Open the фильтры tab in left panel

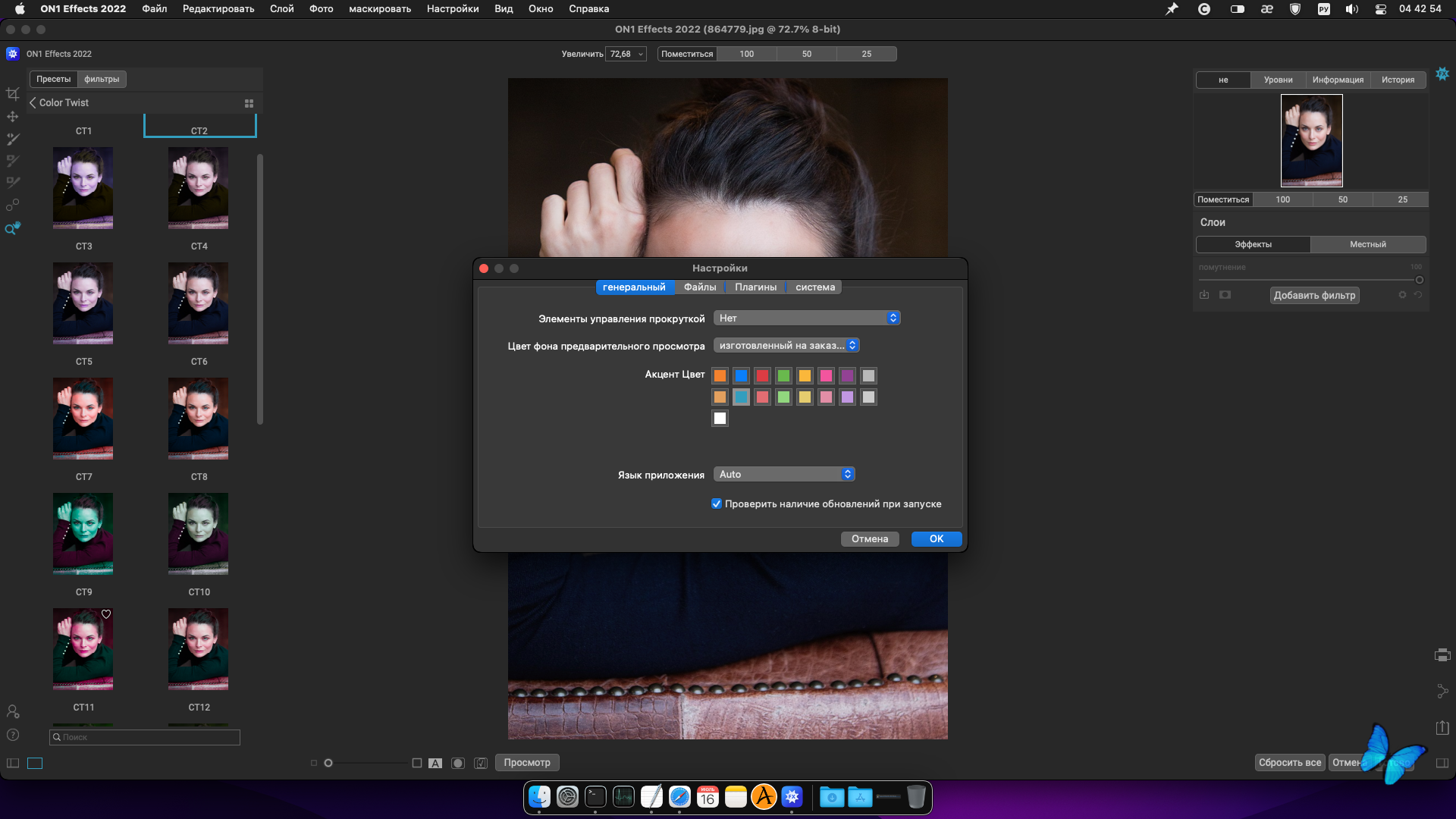(102, 80)
